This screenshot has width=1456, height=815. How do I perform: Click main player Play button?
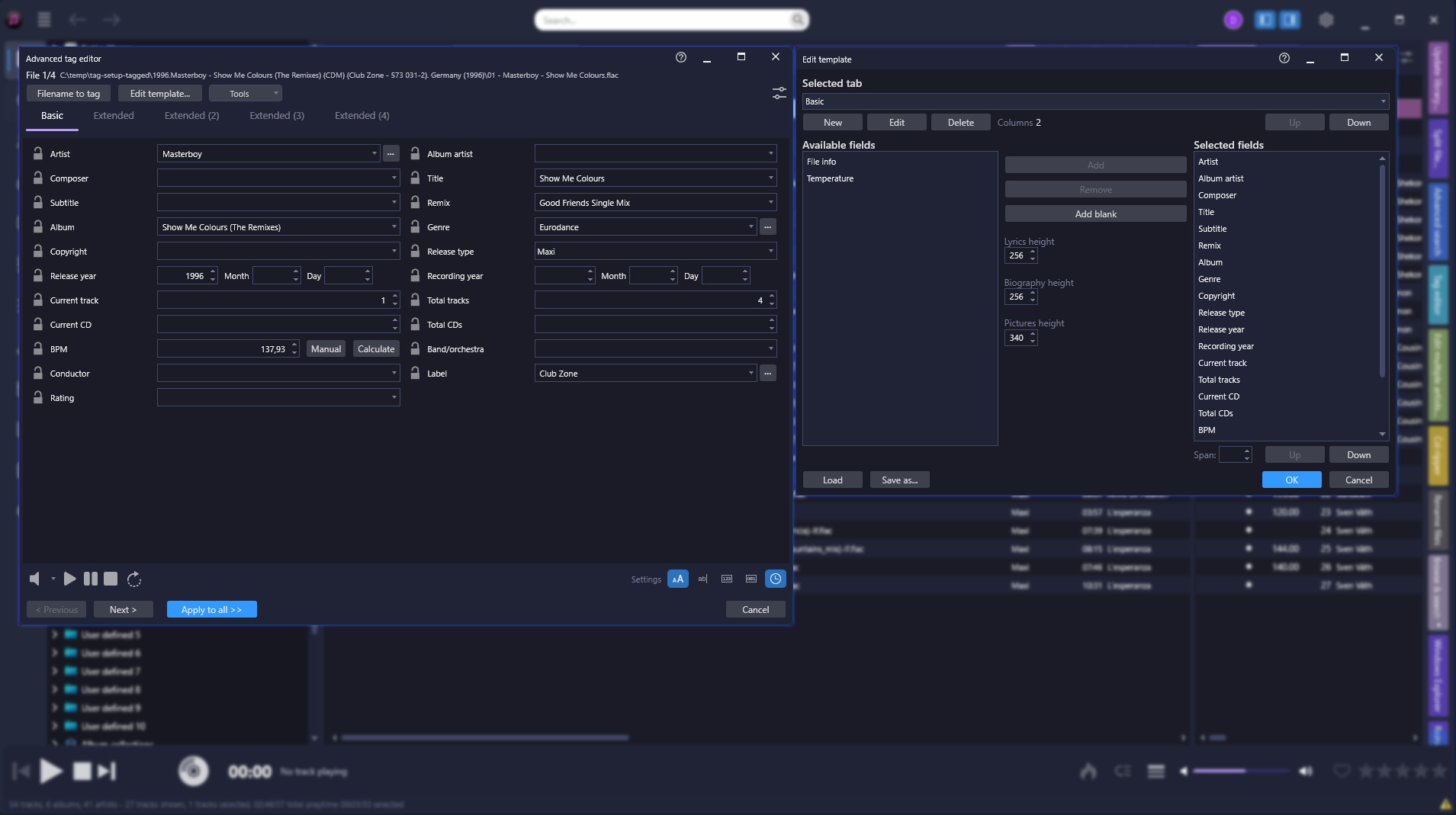click(51, 772)
